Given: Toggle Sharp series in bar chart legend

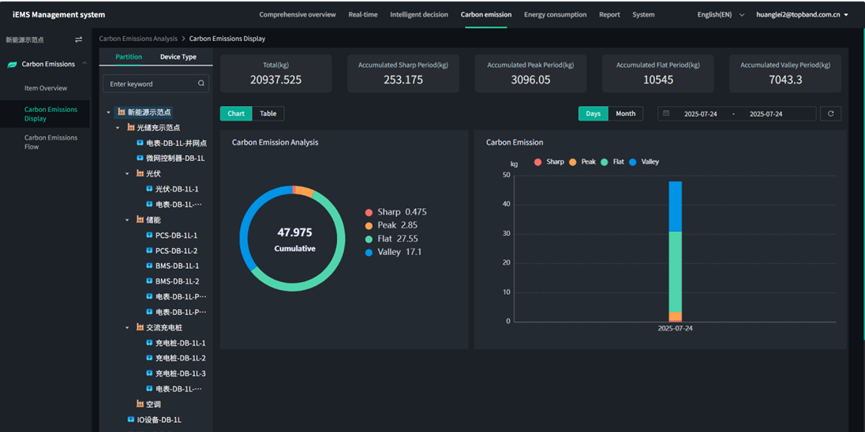Looking at the screenshot, I should (x=549, y=162).
